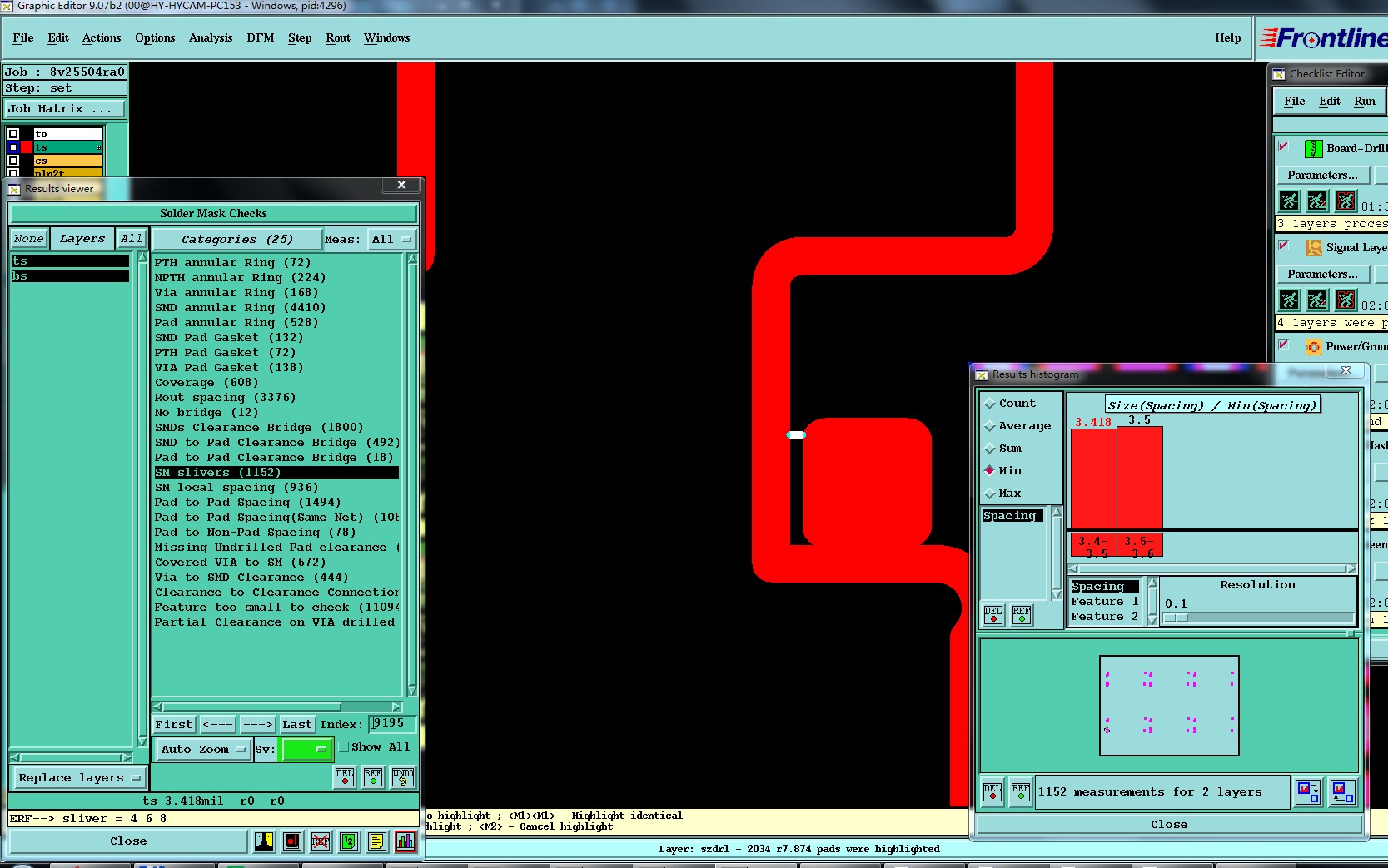The width and height of the screenshot is (1388, 868).
Task: Click the crossed-out REF icon
Action: coord(321,841)
